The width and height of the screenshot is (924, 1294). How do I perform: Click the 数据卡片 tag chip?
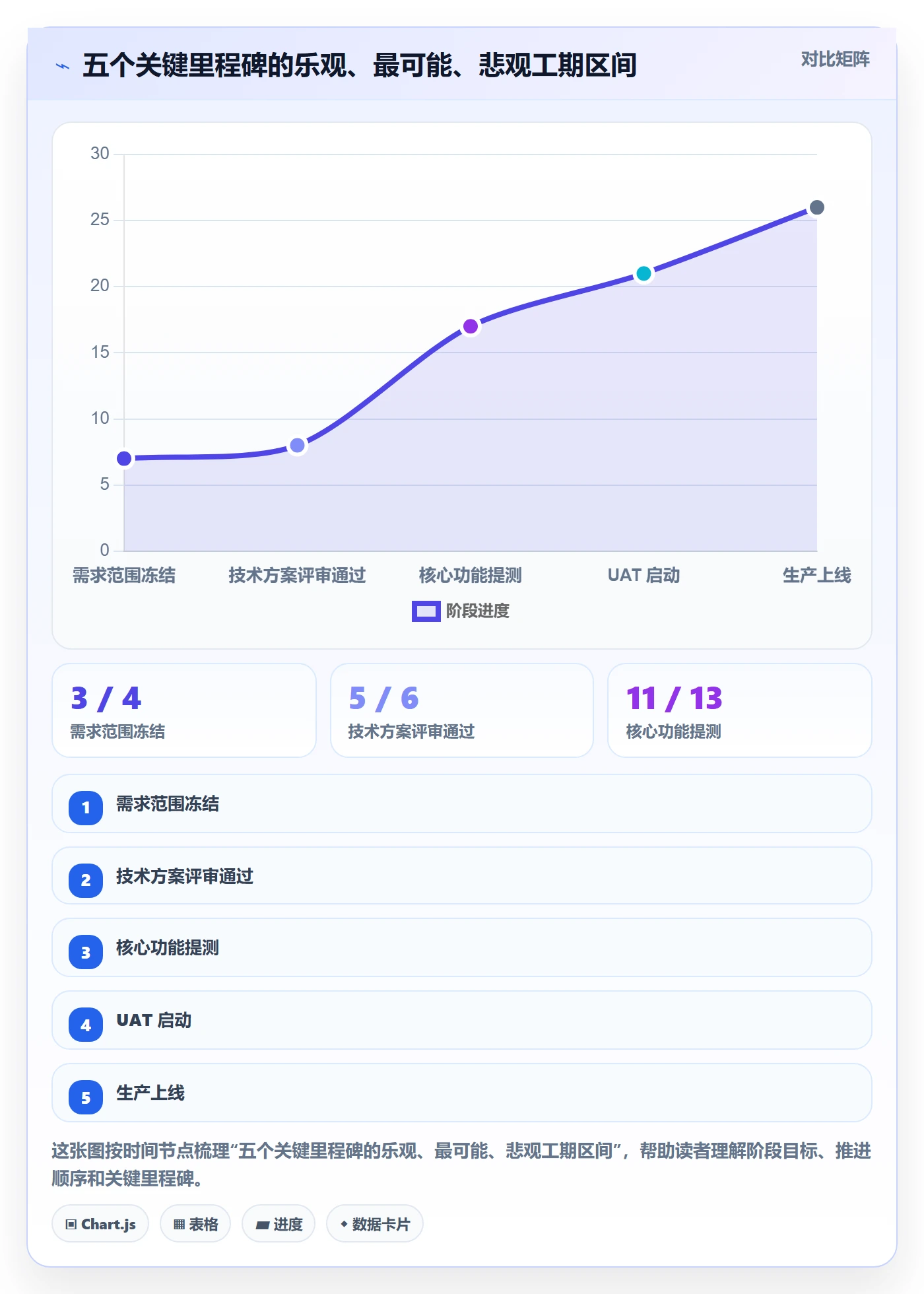[x=375, y=1224]
